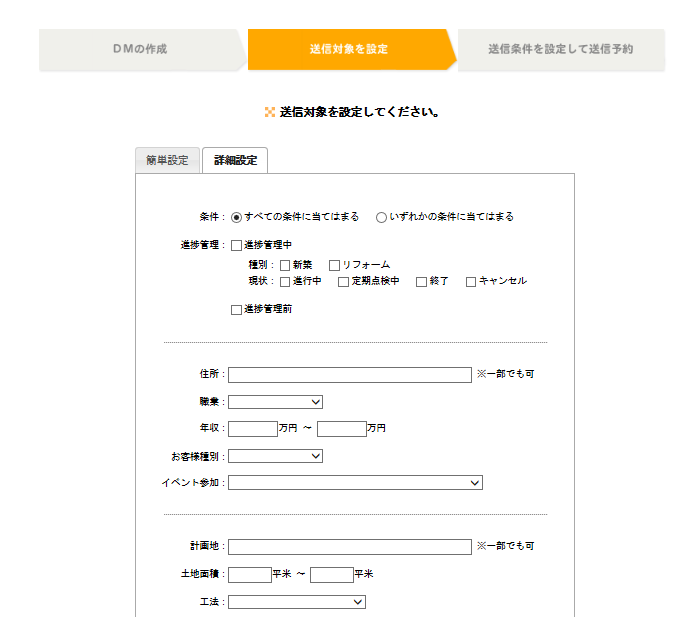
Task: Select the すべての条件に当てはまる radio button
Action: [236, 217]
